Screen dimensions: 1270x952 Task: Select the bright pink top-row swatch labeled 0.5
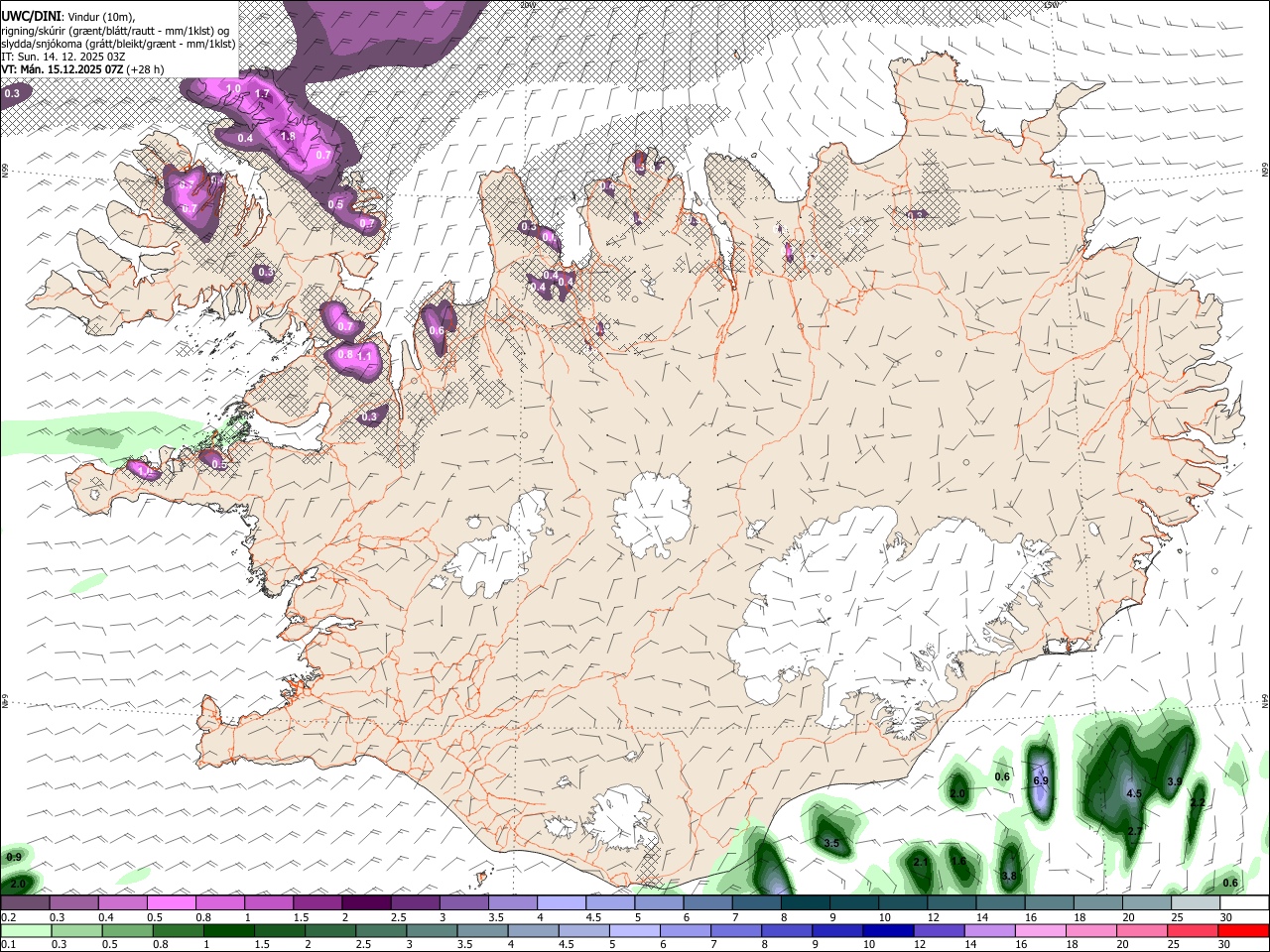tap(171, 902)
